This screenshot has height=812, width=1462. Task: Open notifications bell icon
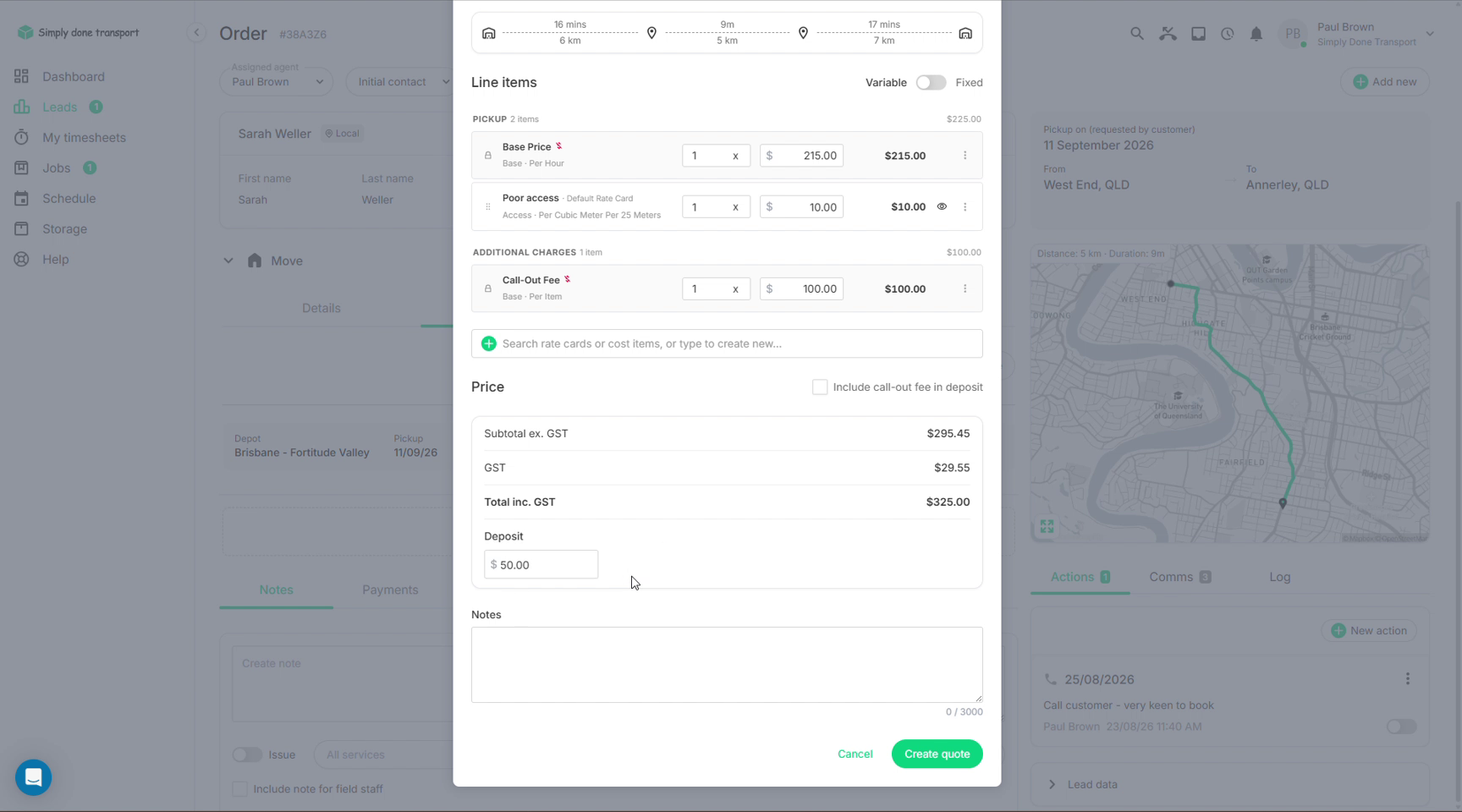point(1256,34)
